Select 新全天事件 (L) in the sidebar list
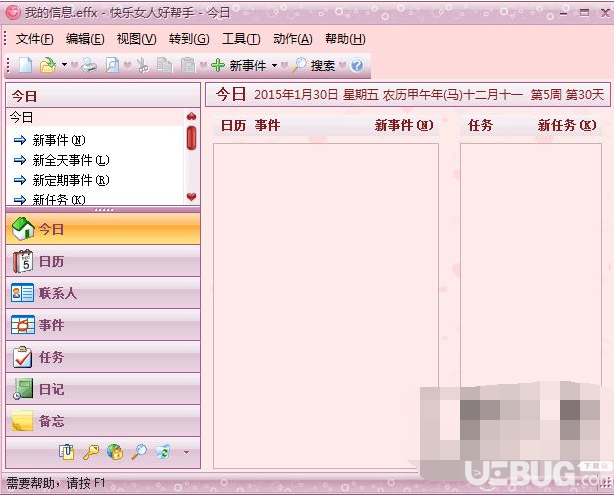Image resolution: width=614 pixels, height=495 pixels. click(71, 160)
